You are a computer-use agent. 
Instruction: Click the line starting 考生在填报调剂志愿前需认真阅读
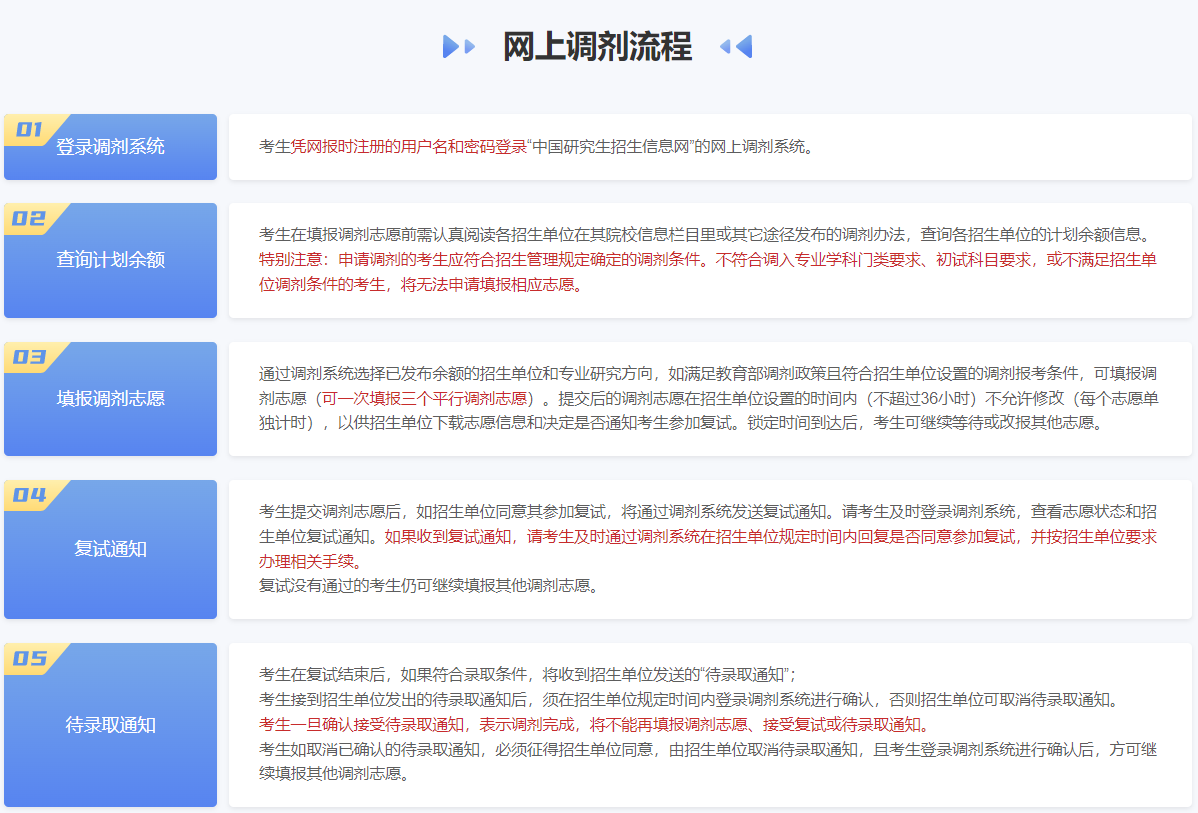(x=707, y=235)
